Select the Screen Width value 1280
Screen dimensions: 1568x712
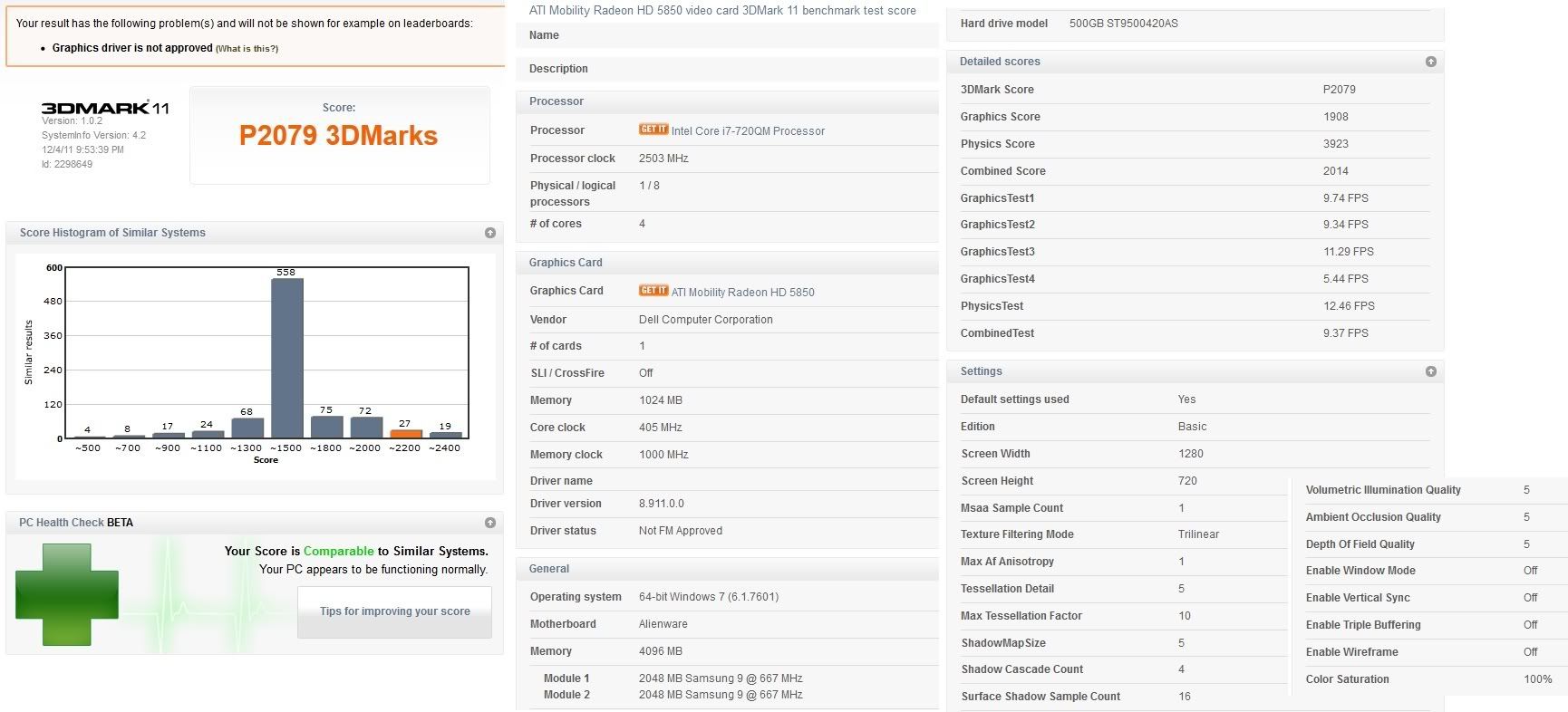1191,454
